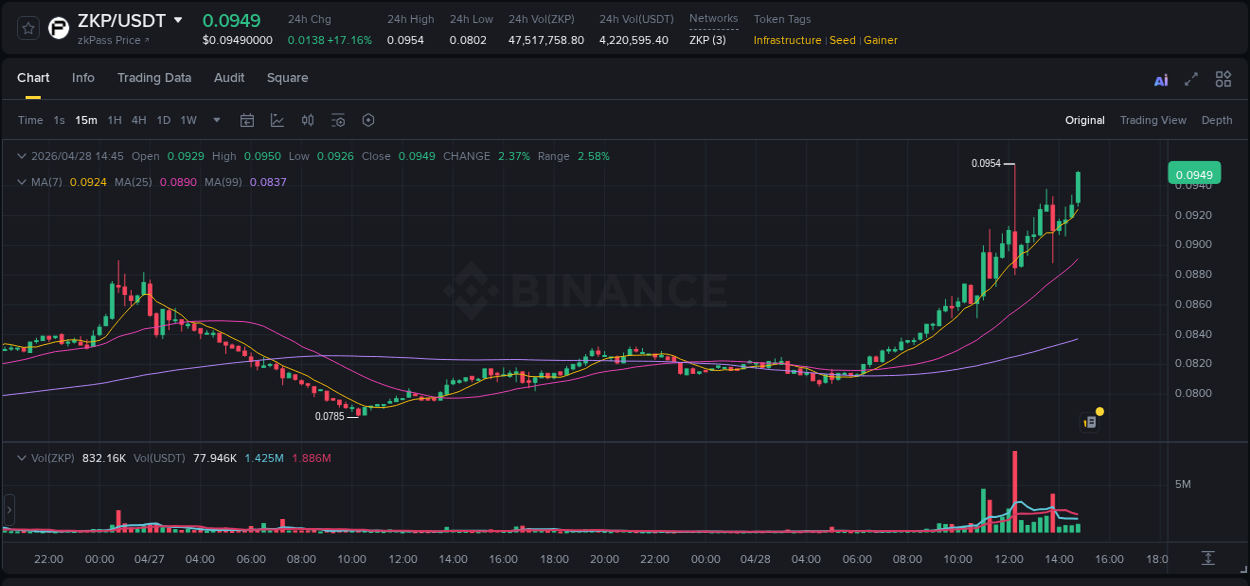The height and width of the screenshot is (586, 1250).
Task: Click the hexagon chart settings icon
Action: coord(368,120)
